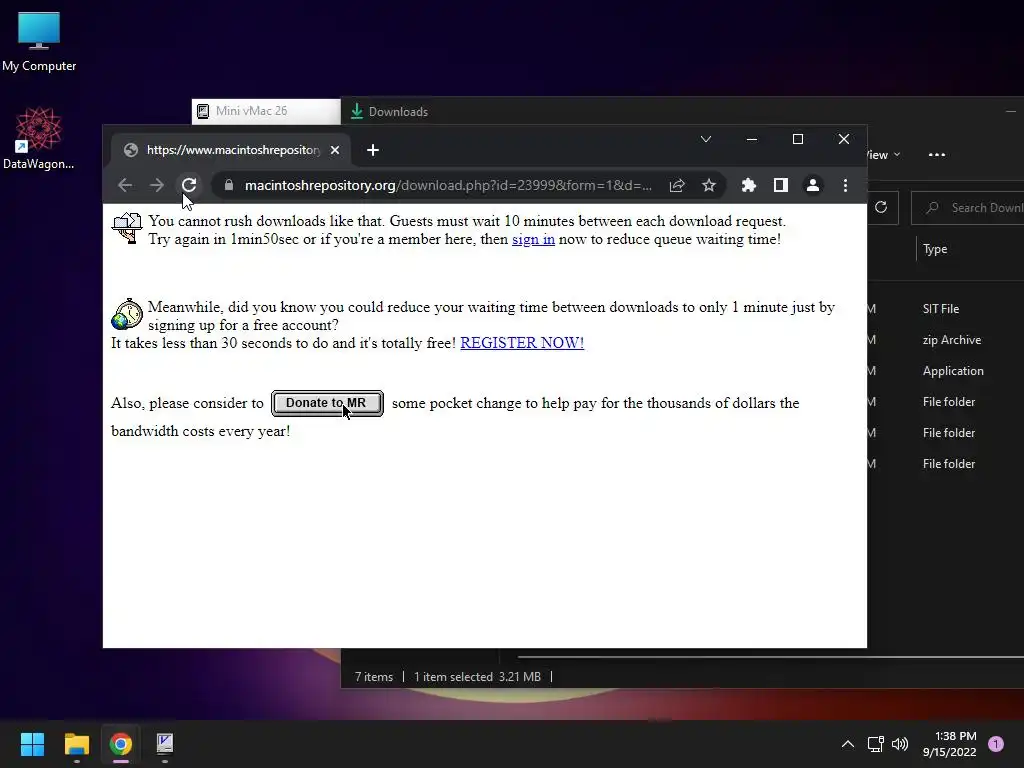The image size is (1024, 768).
Task: Open Chrome extensions puzzle icon
Action: (748, 185)
